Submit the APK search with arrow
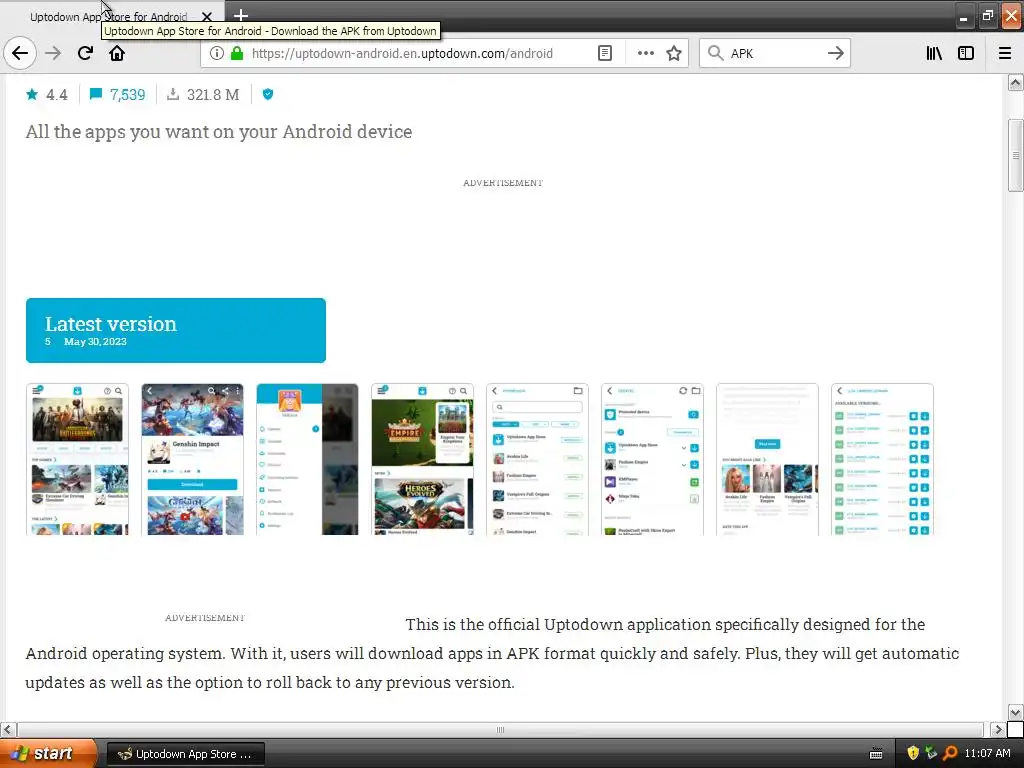This screenshot has width=1024, height=768. point(835,54)
